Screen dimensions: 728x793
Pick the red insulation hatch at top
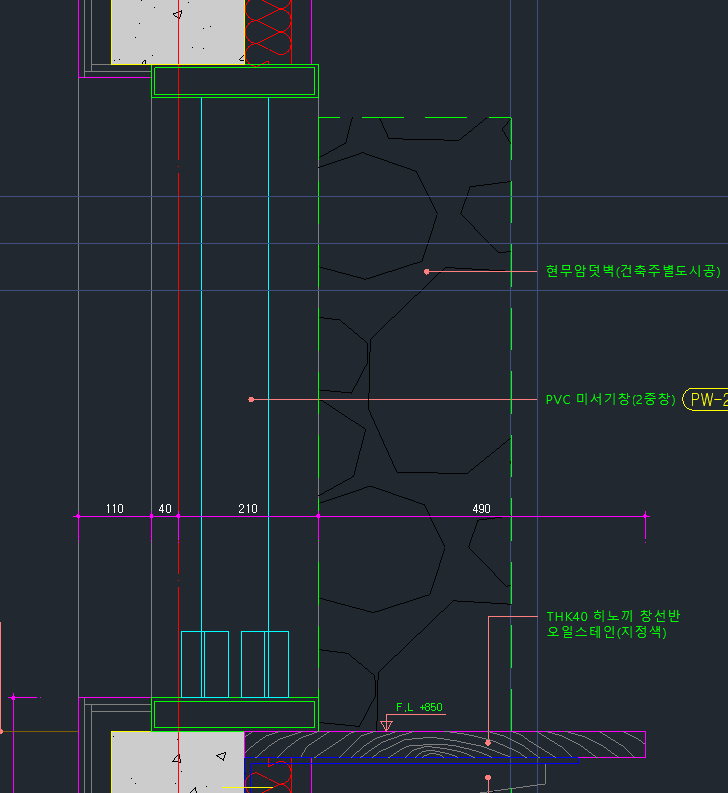(x=268, y=30)
